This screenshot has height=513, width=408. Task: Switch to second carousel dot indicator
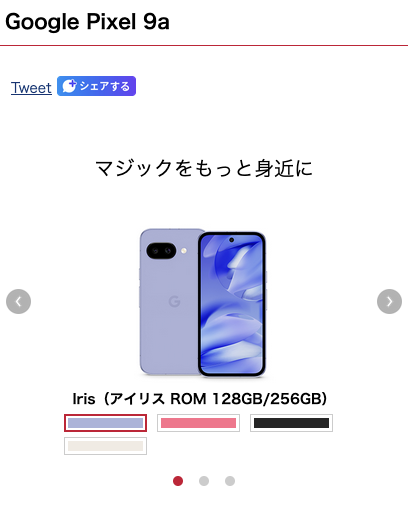point(204,481)
